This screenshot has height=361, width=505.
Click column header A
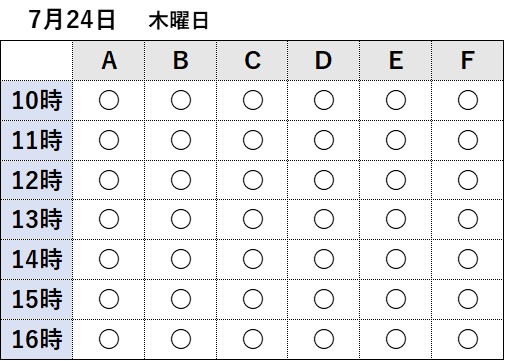click(109, 61)
